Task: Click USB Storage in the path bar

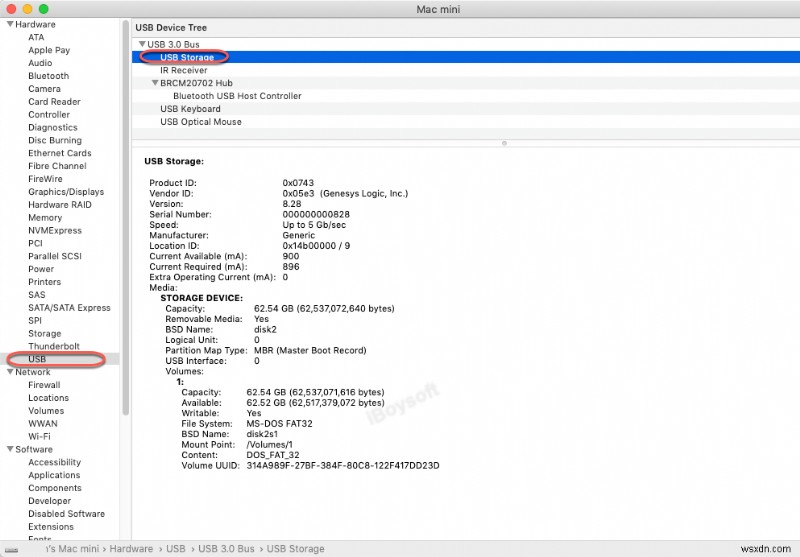Action: coord(295,549)
